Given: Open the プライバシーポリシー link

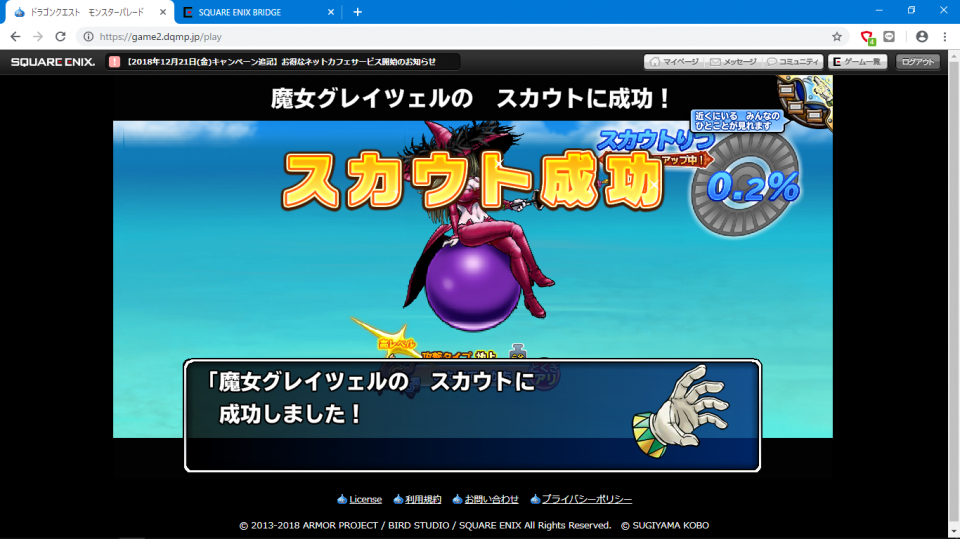Looking at the screenshot, I should click(x=586, y=499).
